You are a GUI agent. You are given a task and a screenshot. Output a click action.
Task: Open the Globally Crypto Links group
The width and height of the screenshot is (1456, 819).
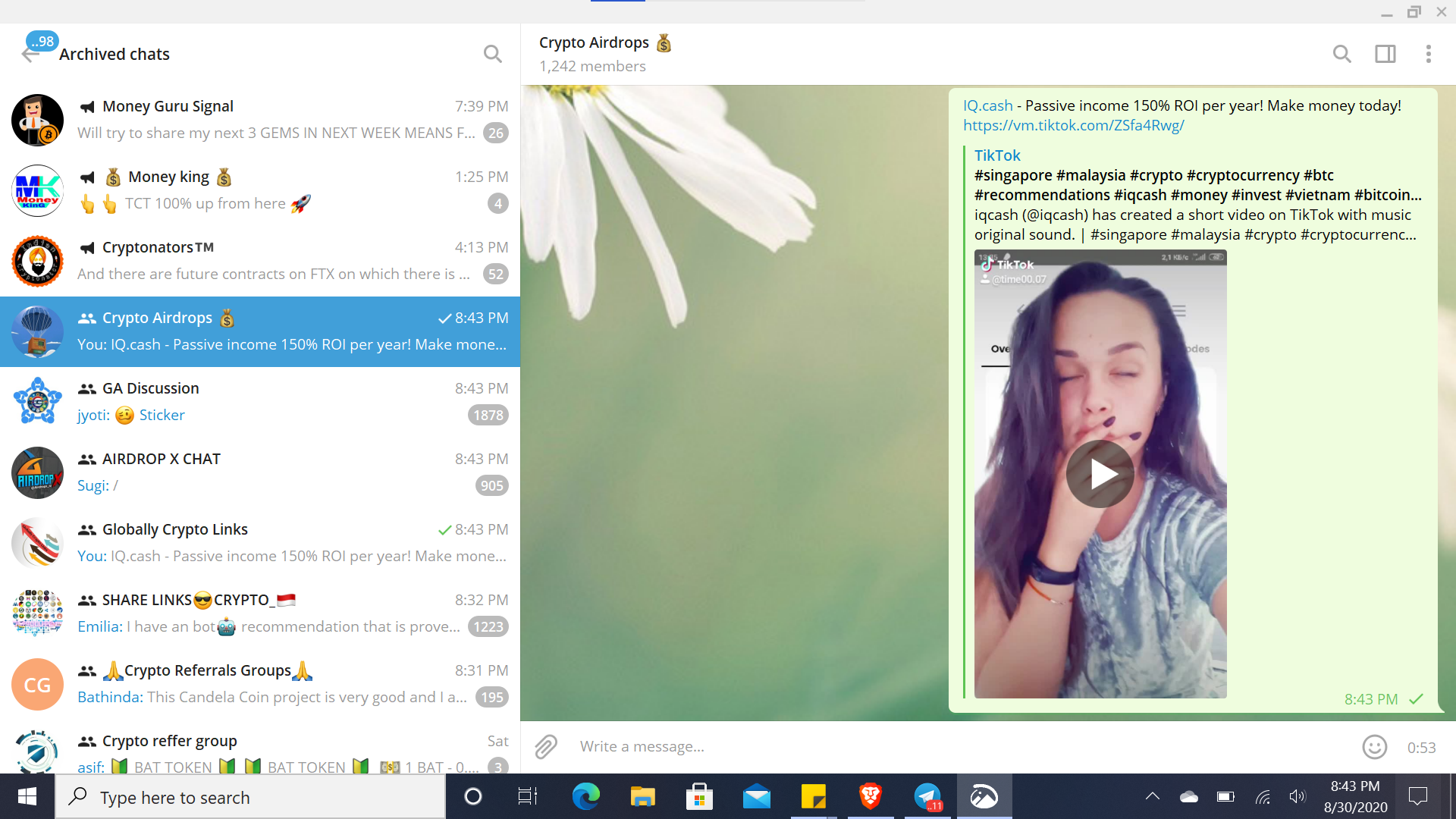(260, 543)
